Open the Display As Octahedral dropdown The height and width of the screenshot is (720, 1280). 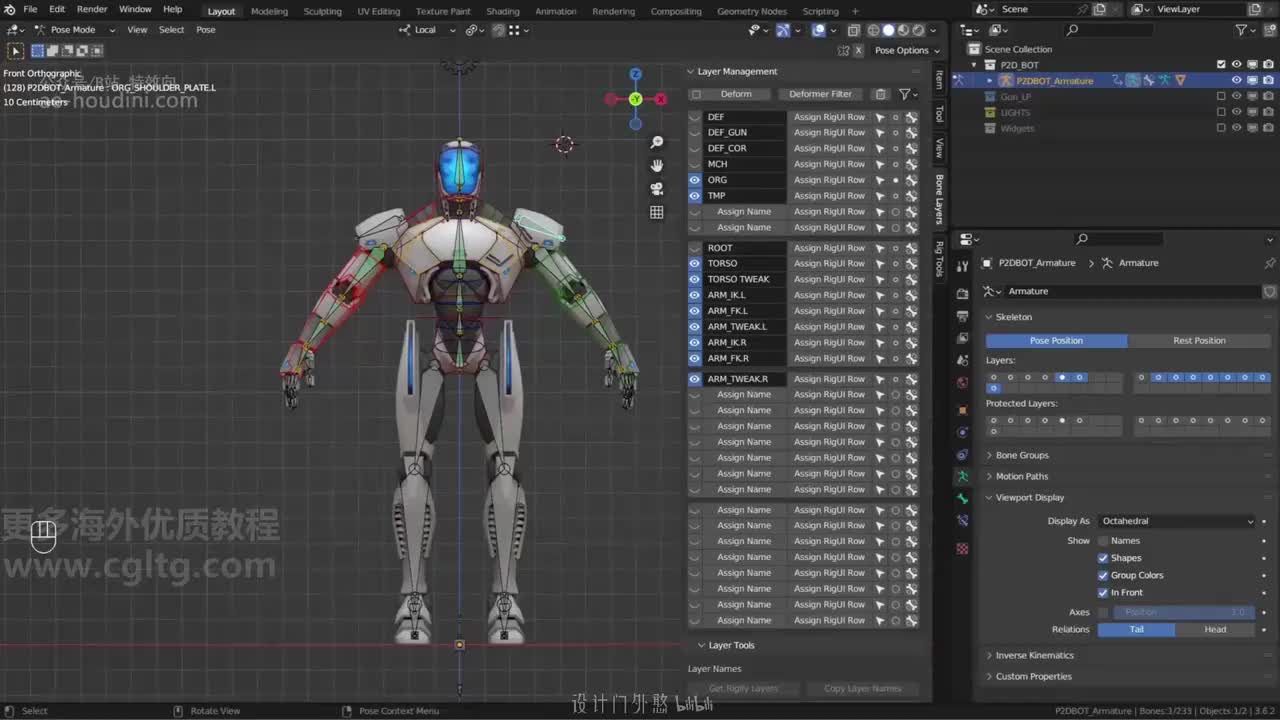pyautogui.click(x=1176, y=521)
